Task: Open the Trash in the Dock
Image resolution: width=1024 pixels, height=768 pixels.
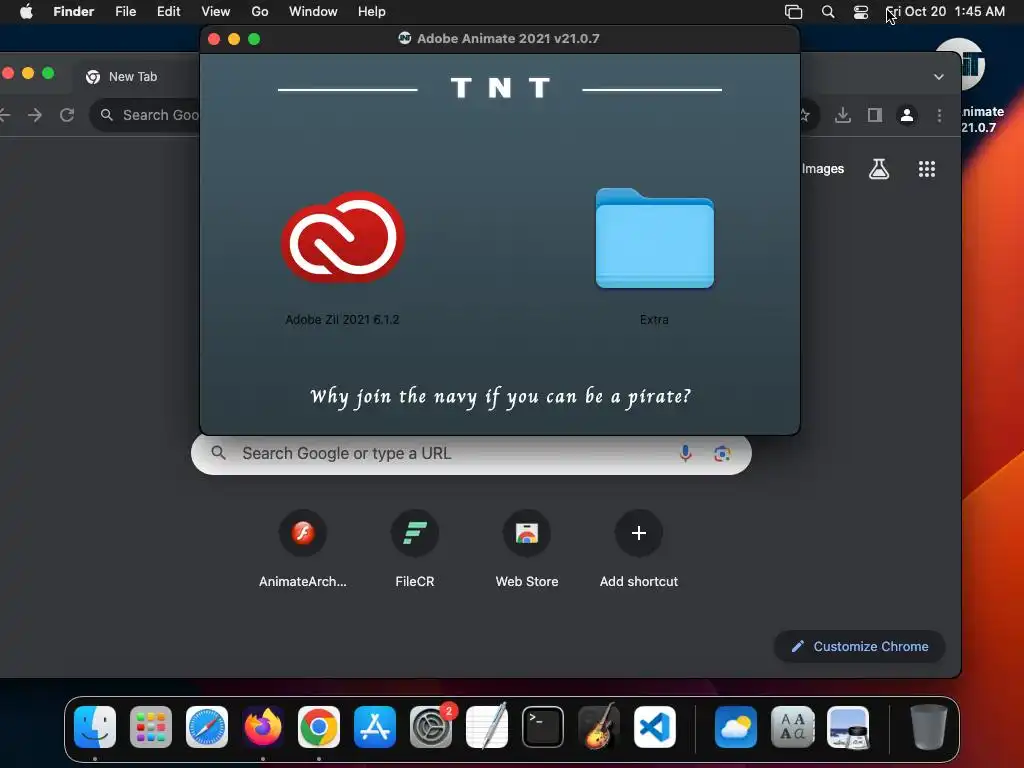Action: click(929, 727)
